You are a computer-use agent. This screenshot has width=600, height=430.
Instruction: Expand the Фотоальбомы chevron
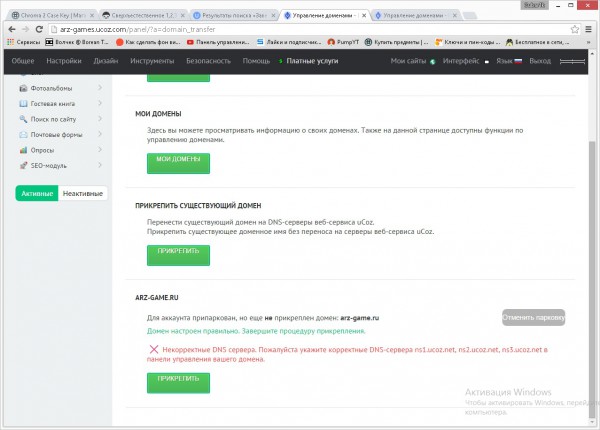click(100, 88)
